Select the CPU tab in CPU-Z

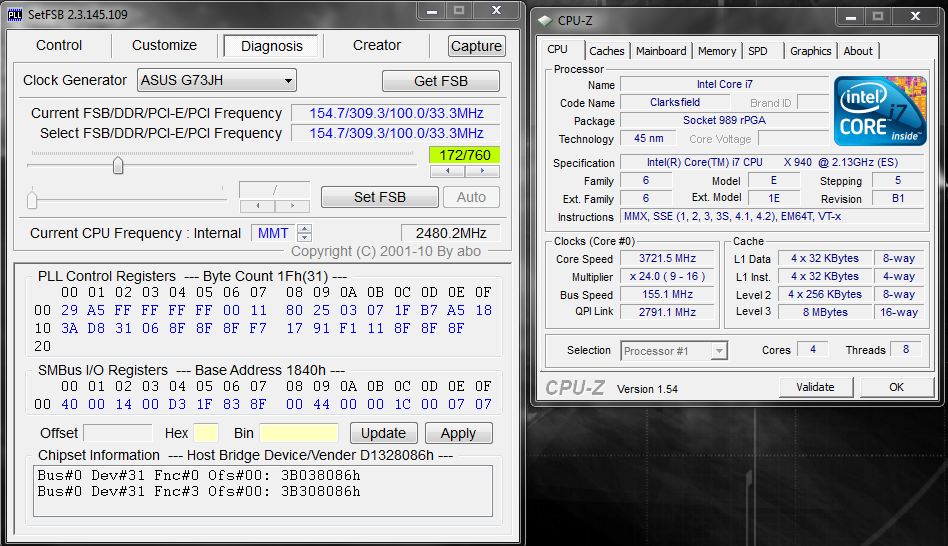[x=557, y=50]
